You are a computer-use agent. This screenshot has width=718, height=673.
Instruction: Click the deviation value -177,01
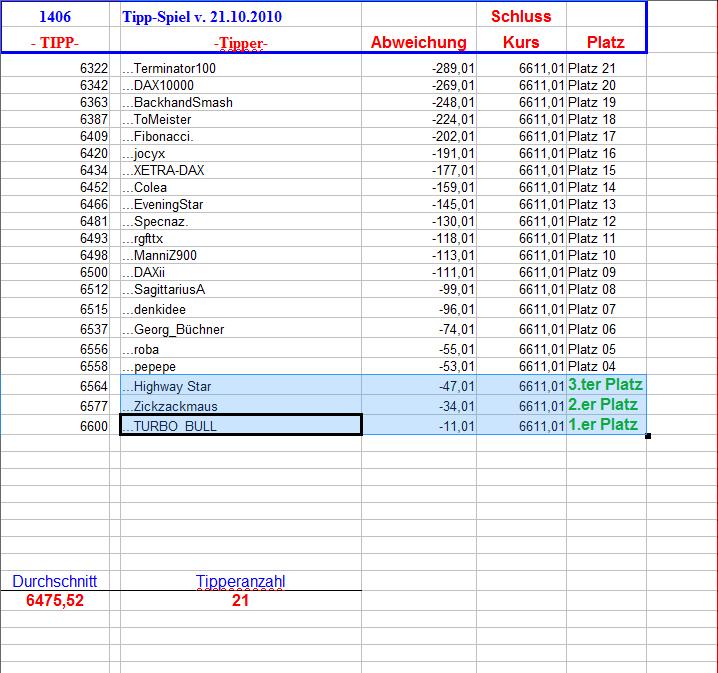(x=453, y=170)
